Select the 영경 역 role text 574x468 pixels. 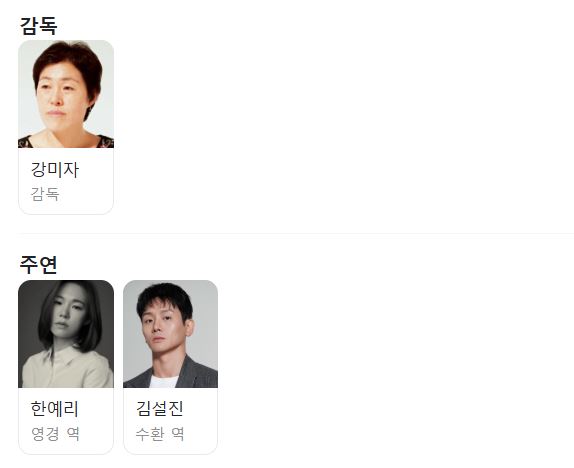pos(55,434)
